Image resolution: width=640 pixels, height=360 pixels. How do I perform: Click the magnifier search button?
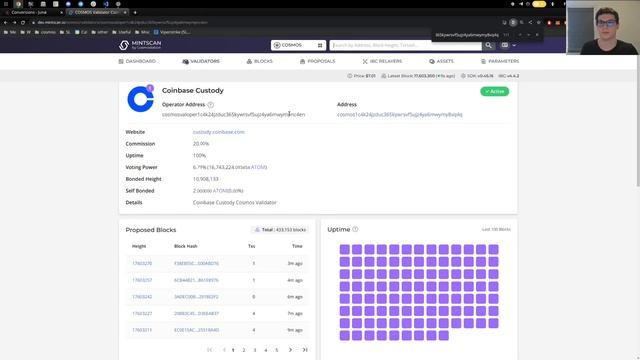tap(488, 45)
